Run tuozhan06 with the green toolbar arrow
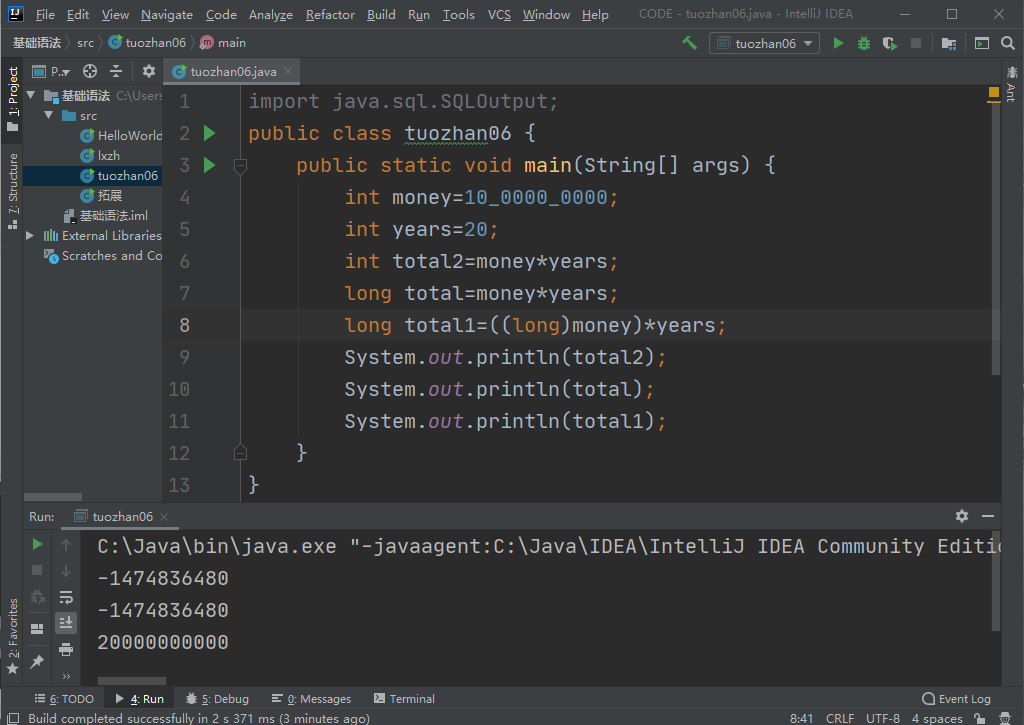 pyautogui.click(x=839, y=43)
